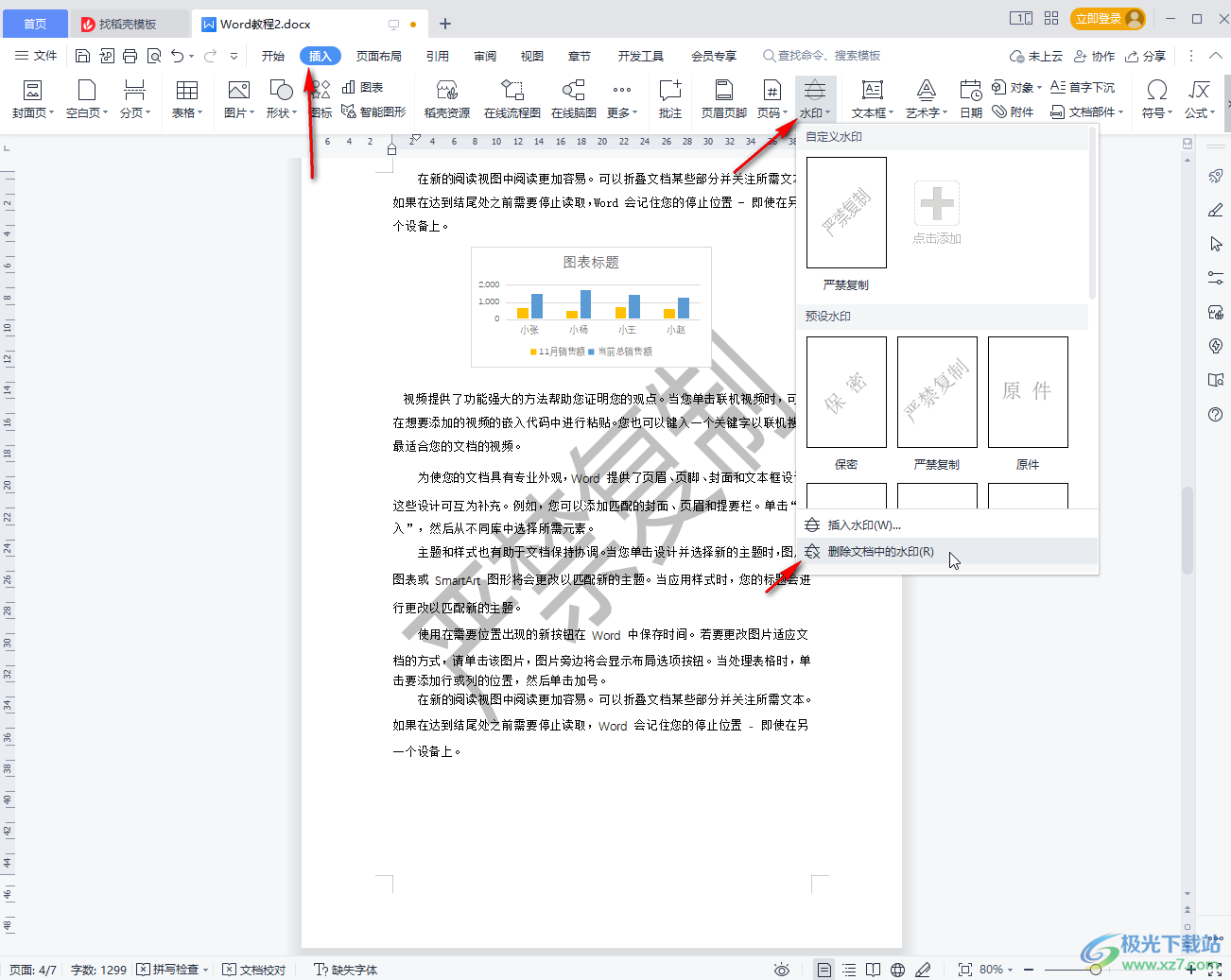Screen dimensions: 1231x980
Task: Switch to reading view in status bar
Action: click(873, 970)
